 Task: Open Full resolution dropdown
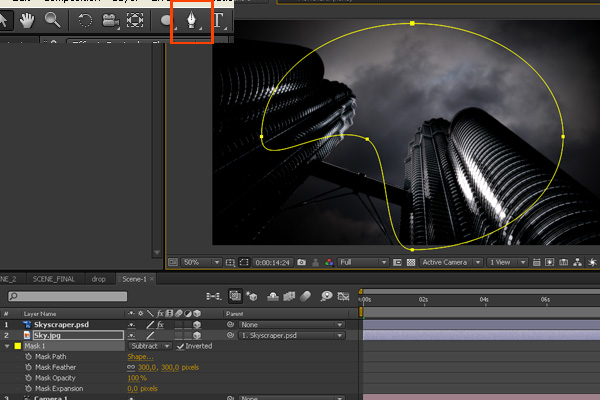click(x=363, y=262)
